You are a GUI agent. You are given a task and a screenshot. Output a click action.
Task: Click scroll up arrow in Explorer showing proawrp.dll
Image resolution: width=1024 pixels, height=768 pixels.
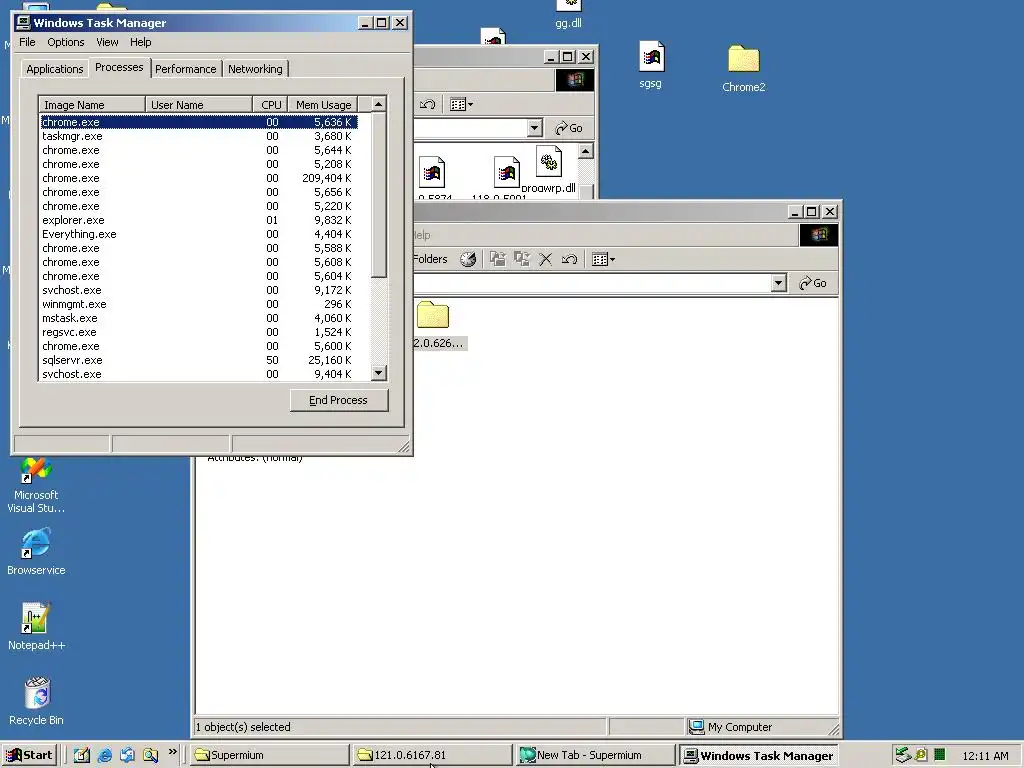(x=586, y=152)
